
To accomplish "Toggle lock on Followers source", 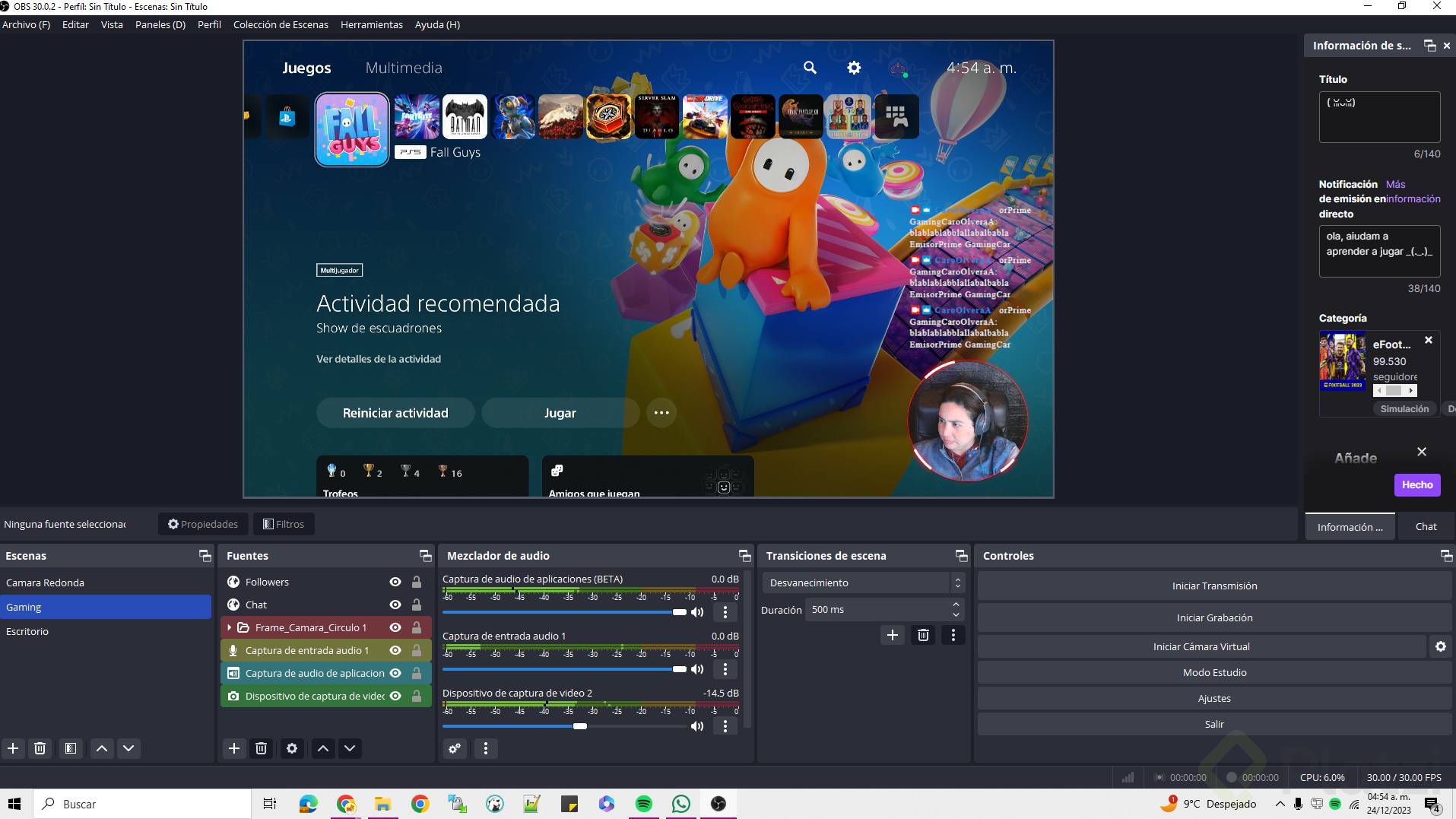I will click(417, 582).
